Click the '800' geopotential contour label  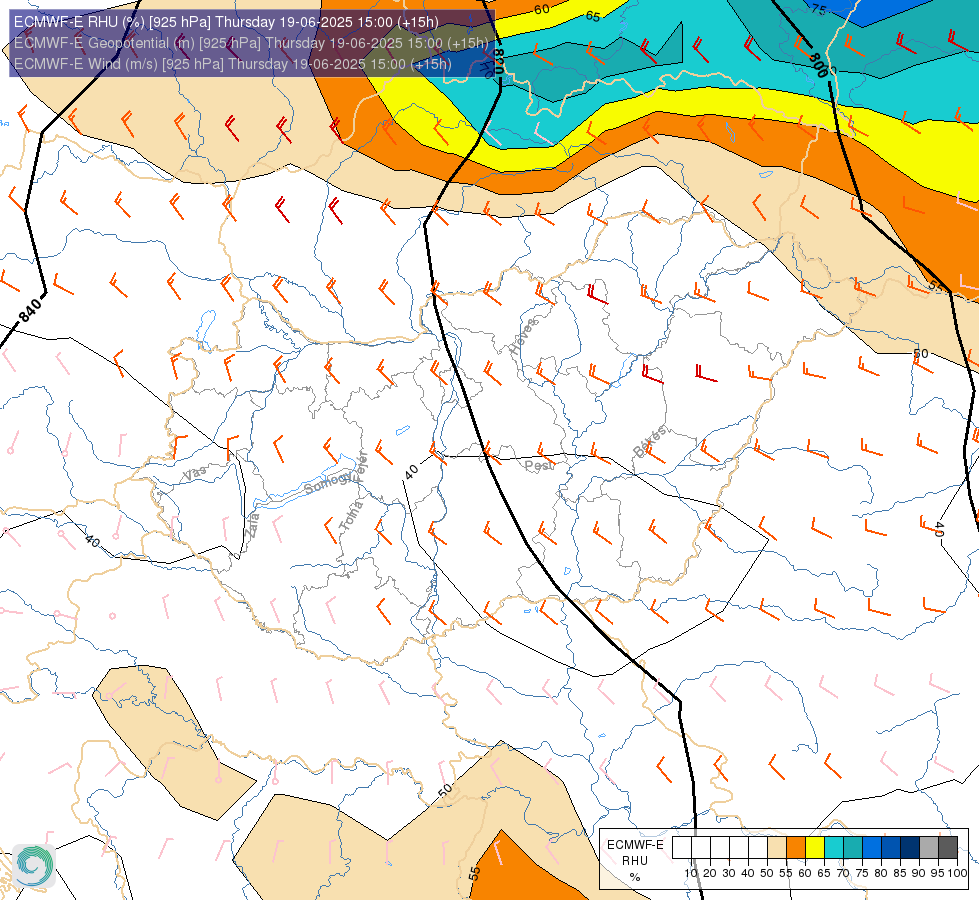(817, 65)
